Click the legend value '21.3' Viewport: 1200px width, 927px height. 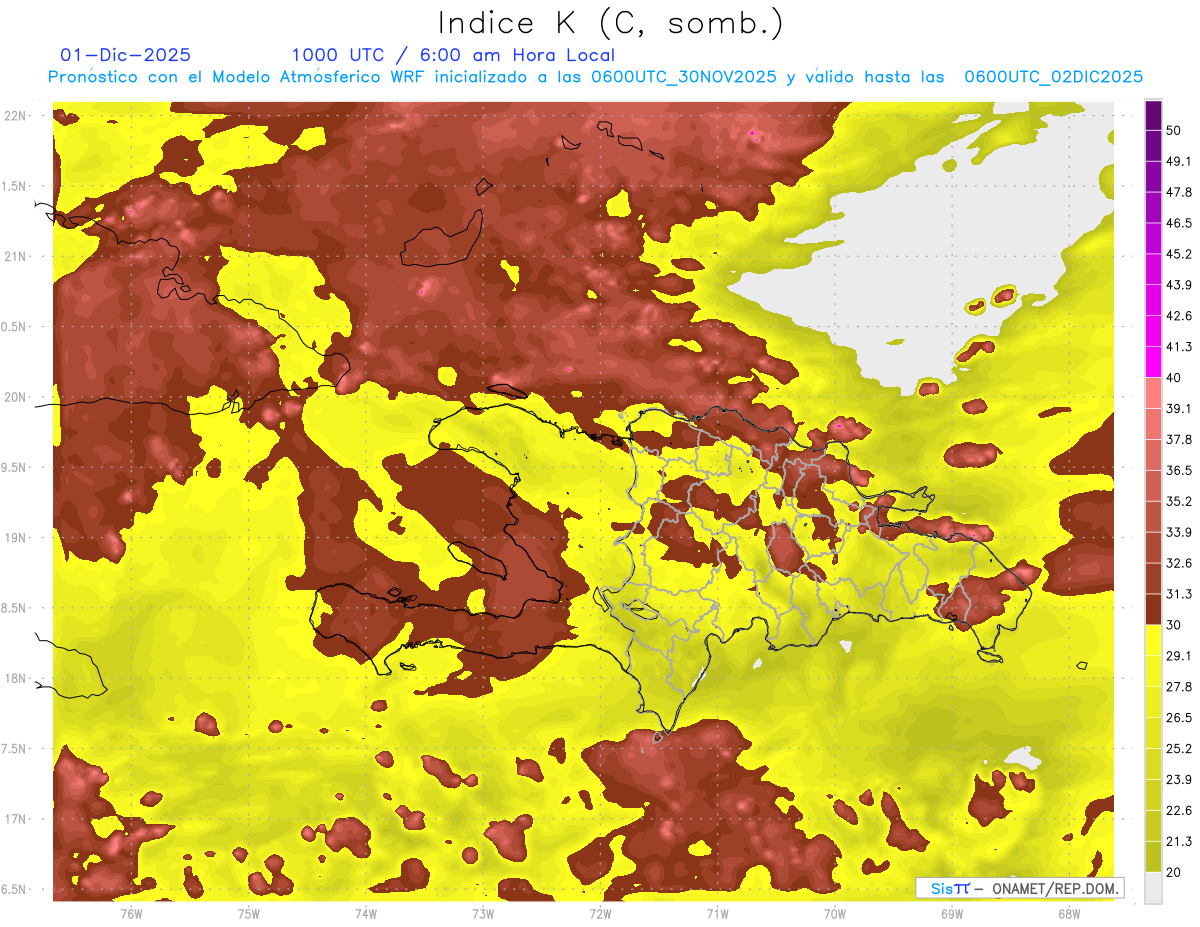click(1179, 842)
